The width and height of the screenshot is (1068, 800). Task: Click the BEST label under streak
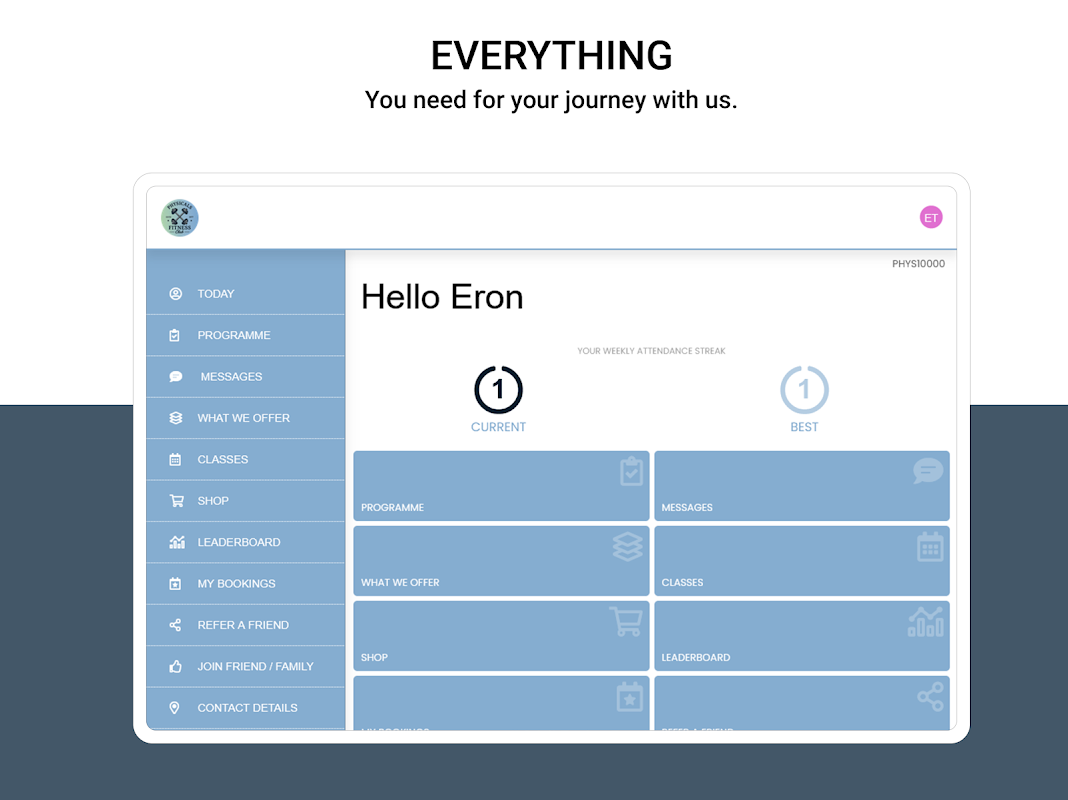(804, 427)
